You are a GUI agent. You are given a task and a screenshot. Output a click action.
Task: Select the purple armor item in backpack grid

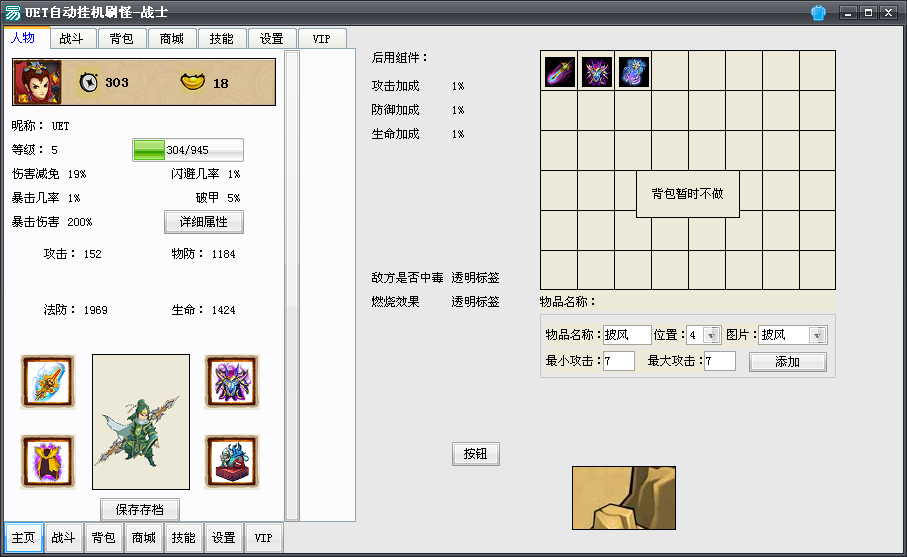596,71
